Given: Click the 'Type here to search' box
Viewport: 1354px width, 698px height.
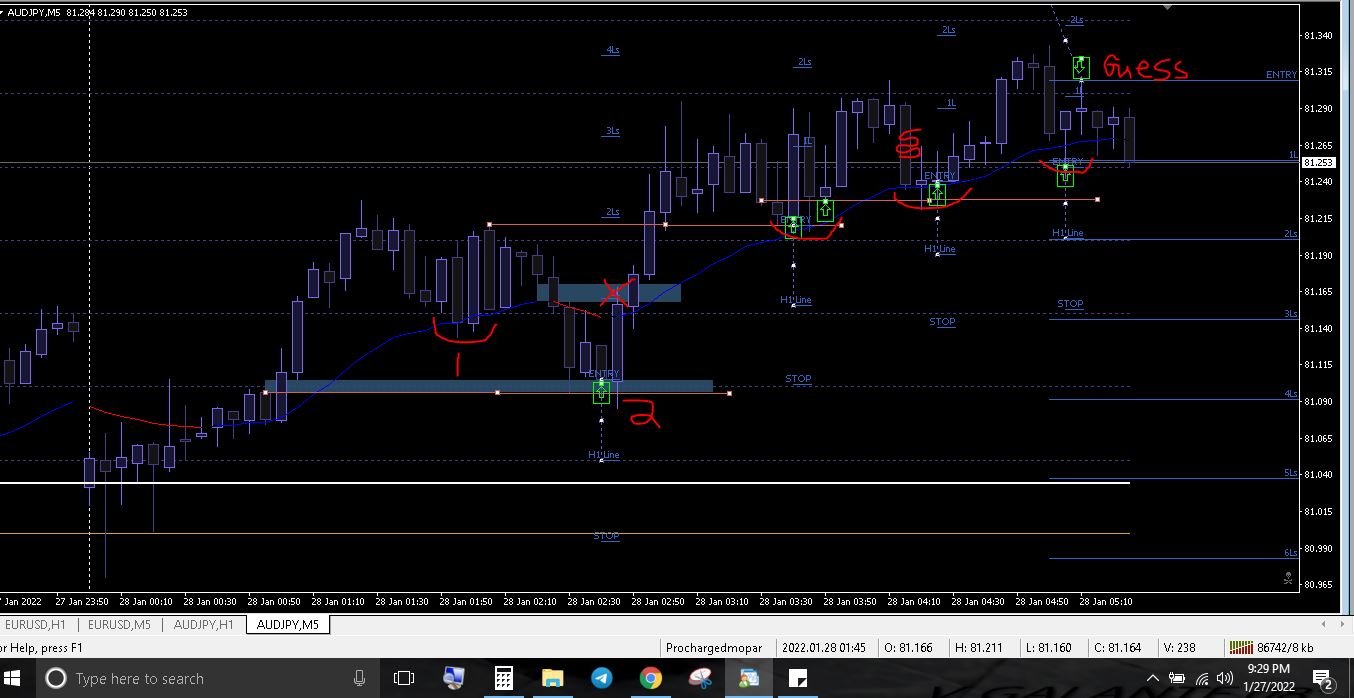Looking at the screenshot, I should click(200, 678).
